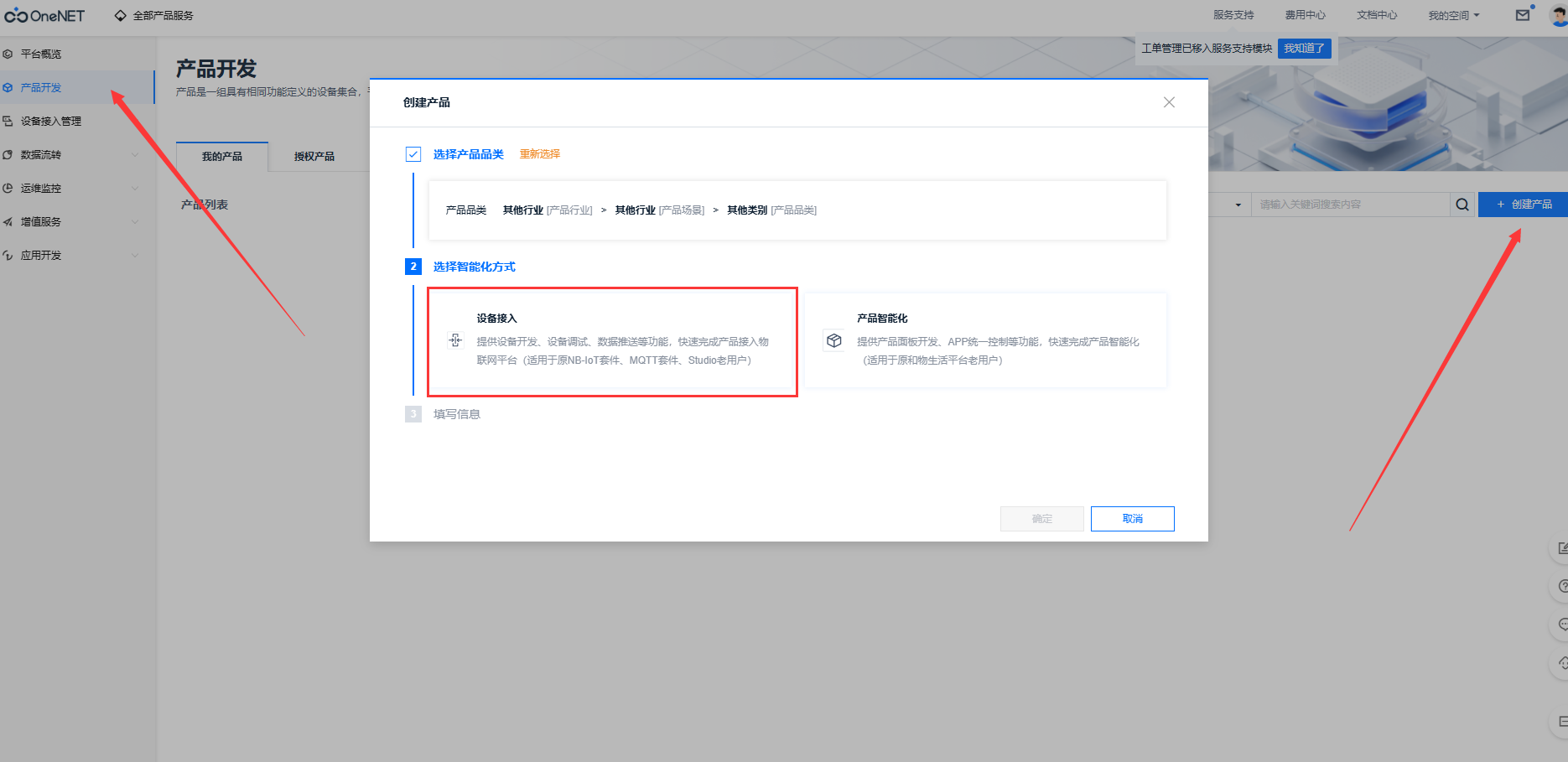
Task: Click the 取消 button
Action: click(x=1132, y=519)
